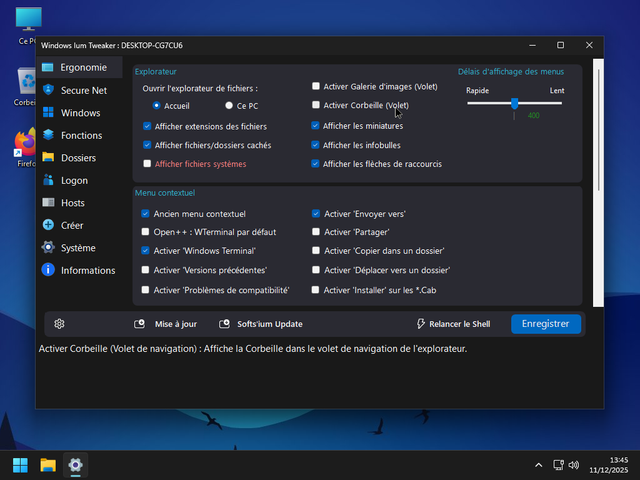Click the Windows logo icon in sidebar
This screenshot has height=480, width=640.
pos(48,112)
